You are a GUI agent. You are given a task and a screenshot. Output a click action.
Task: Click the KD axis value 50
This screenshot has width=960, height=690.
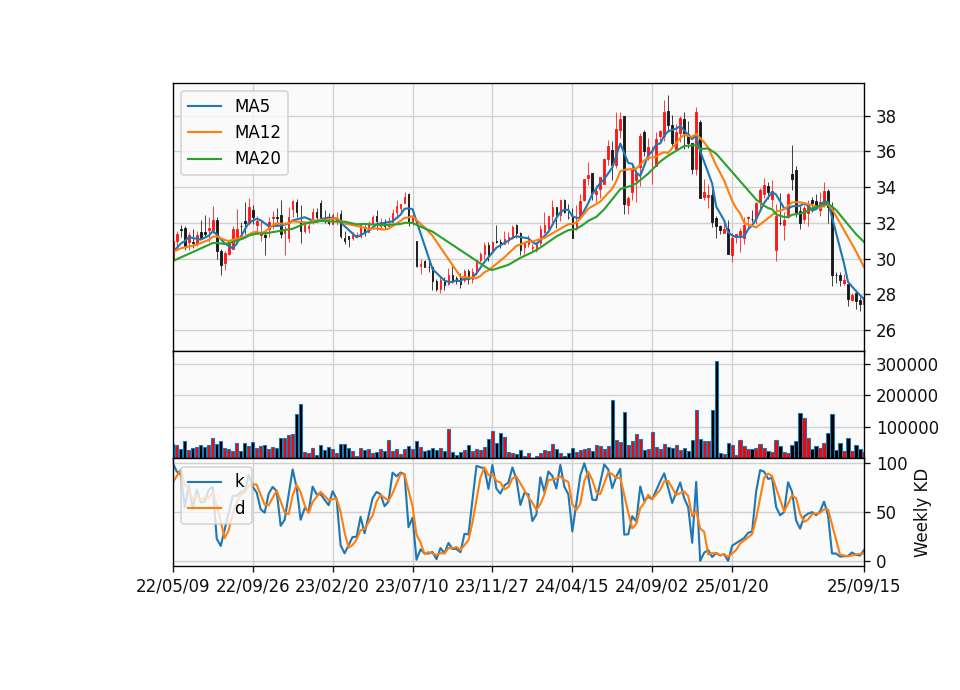tap(886, 513)
